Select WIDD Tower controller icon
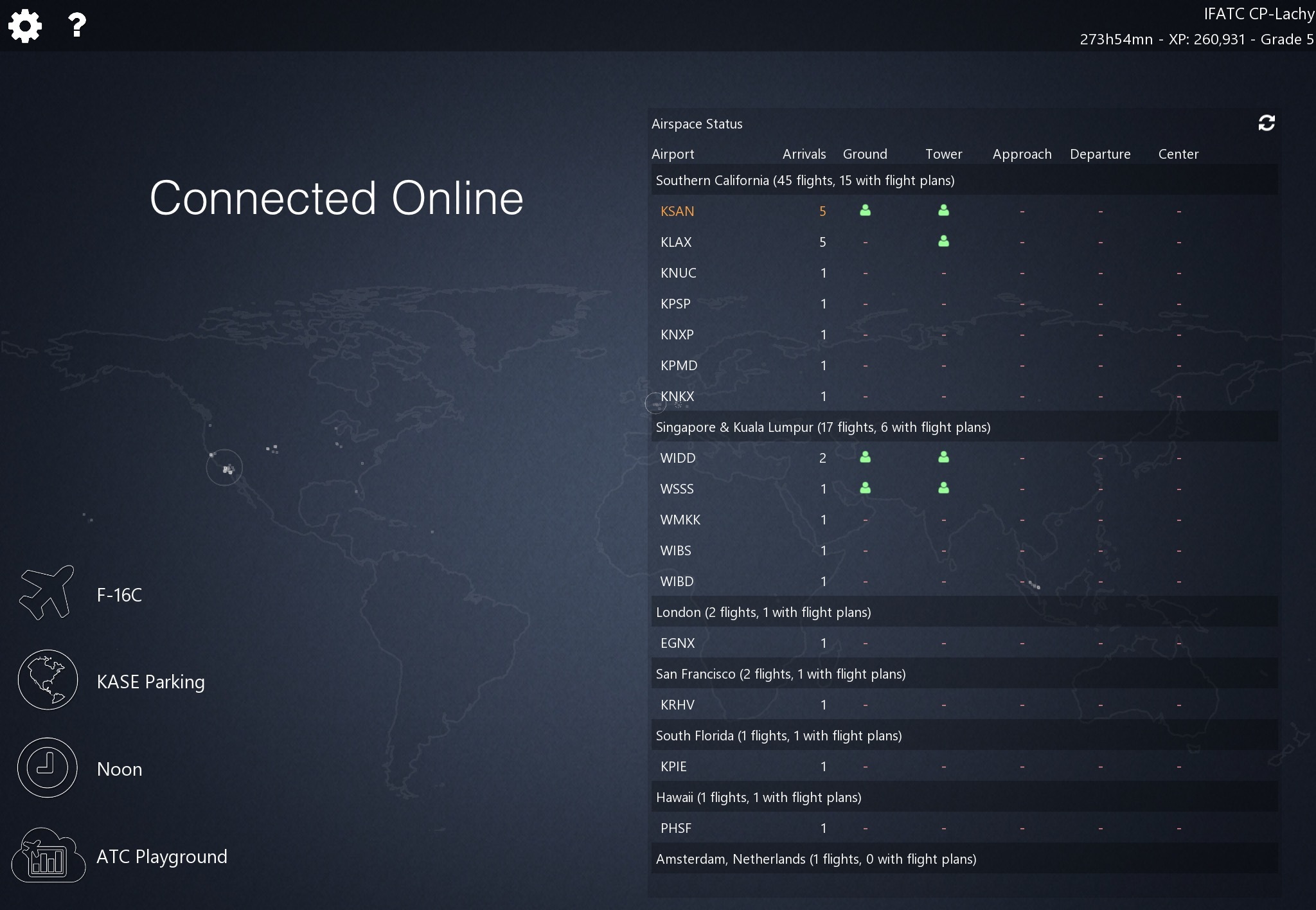 point(943,457)
